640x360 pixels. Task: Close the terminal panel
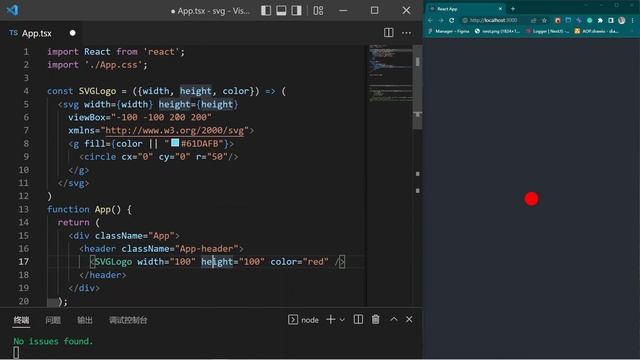(409, 319)
